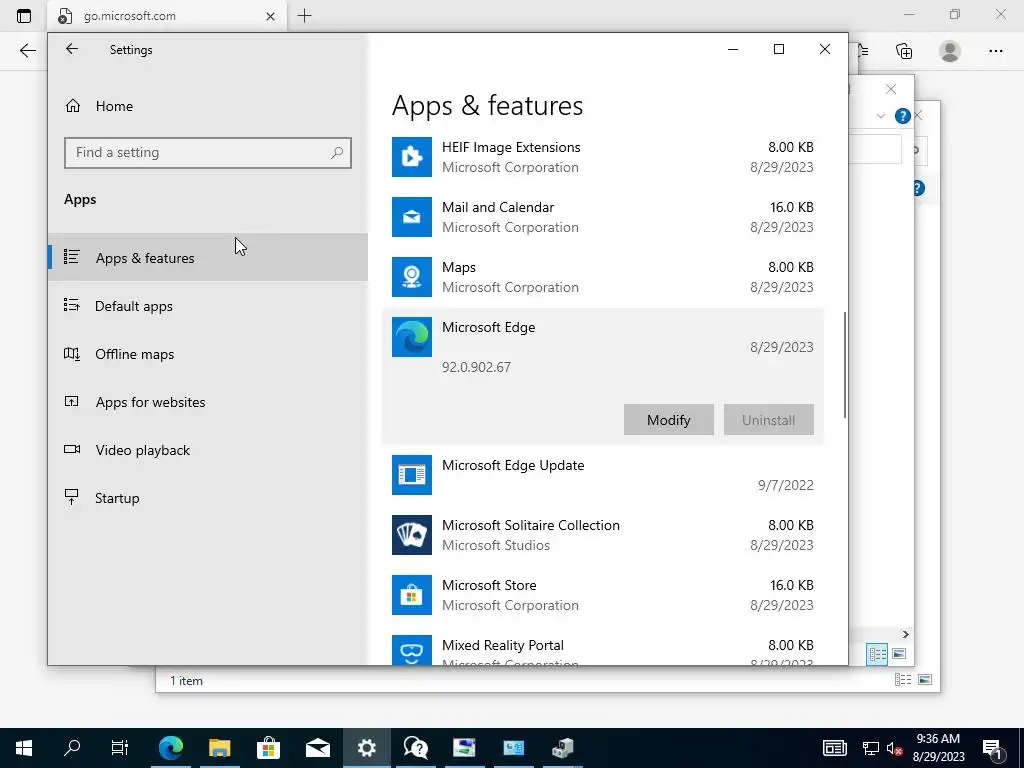Open File Explorer from taskbar
This screenshot has width=1024, height=768.
(219, 748)
